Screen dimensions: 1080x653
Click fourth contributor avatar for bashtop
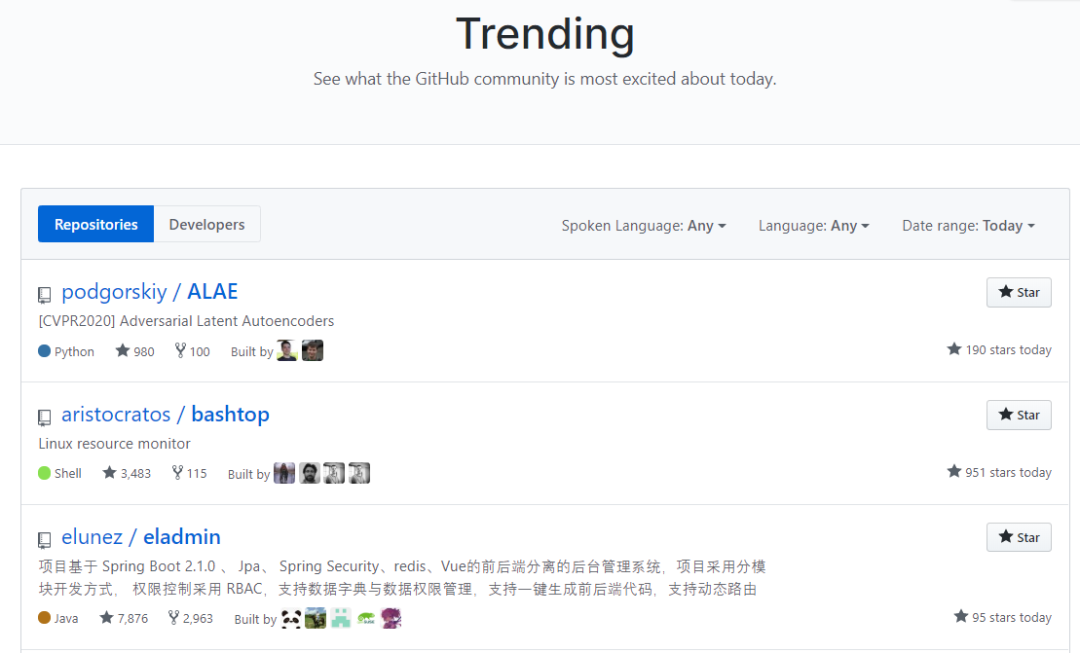pyautogui.click(x=359, y=473)
